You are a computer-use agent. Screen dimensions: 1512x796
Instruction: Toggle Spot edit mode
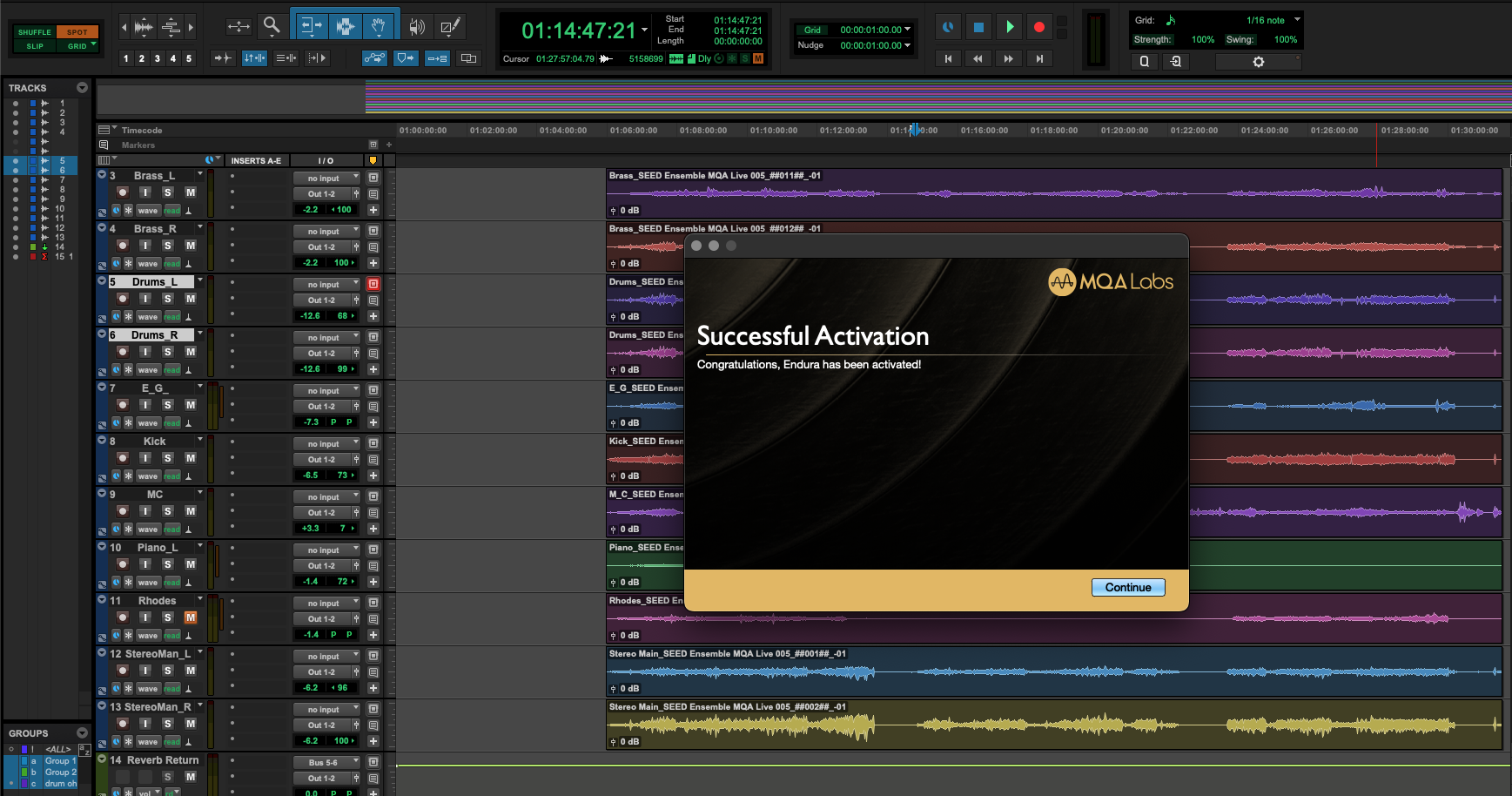point(77,32)
